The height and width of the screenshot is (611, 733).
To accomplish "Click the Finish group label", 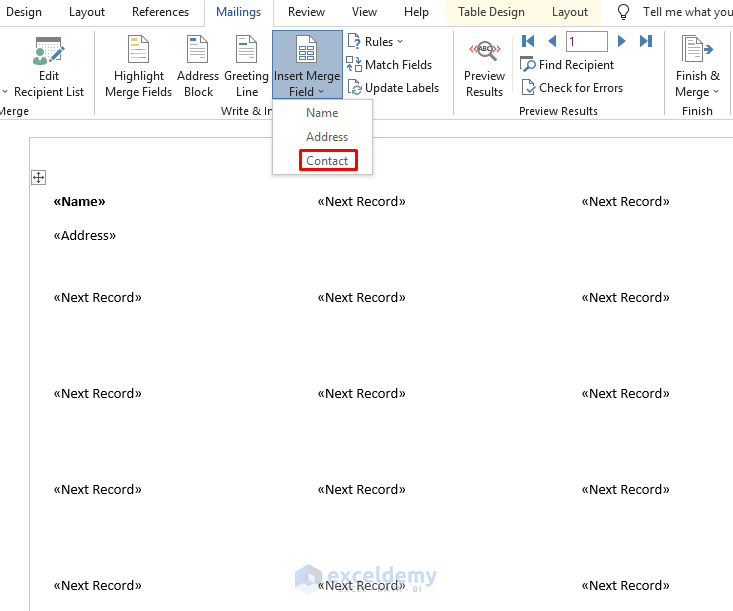I will [x=697, y=111].
